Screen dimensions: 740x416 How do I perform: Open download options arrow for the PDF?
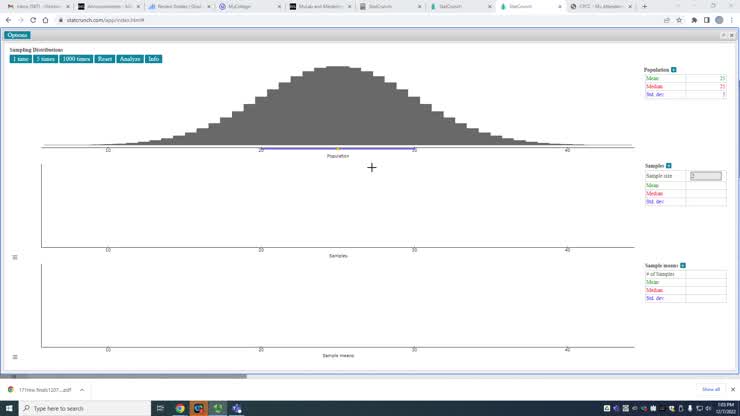(x=82, y=389)
